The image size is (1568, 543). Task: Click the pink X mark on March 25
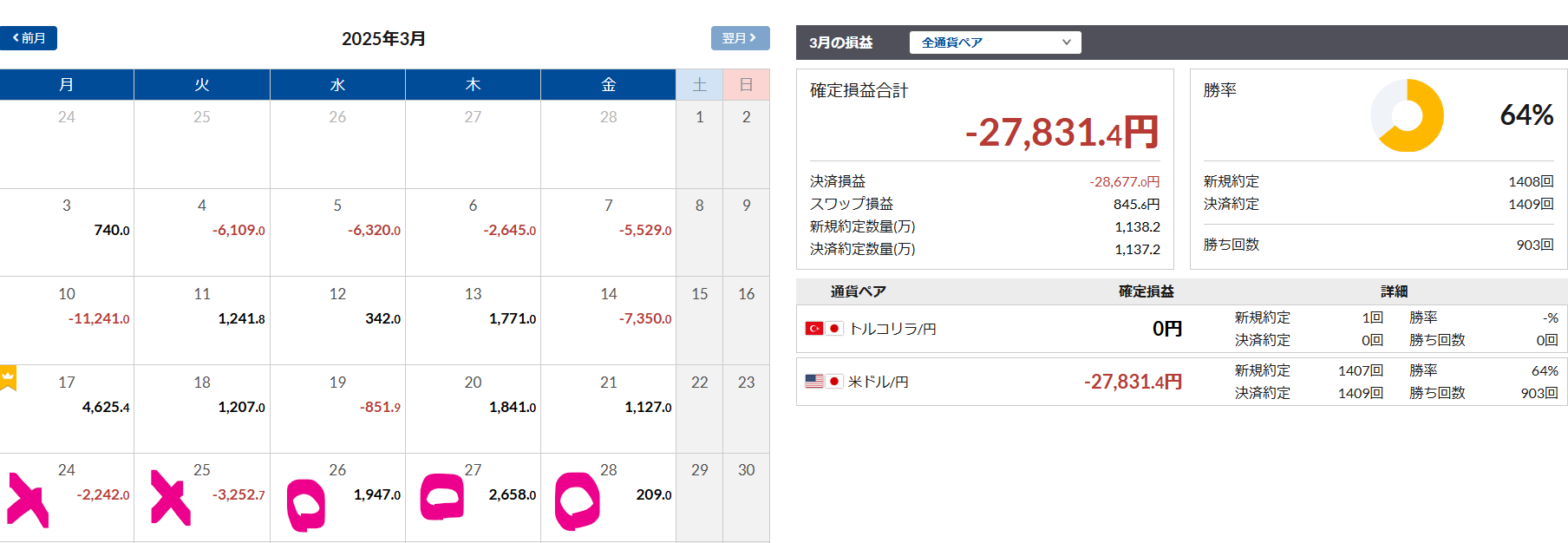170,498
